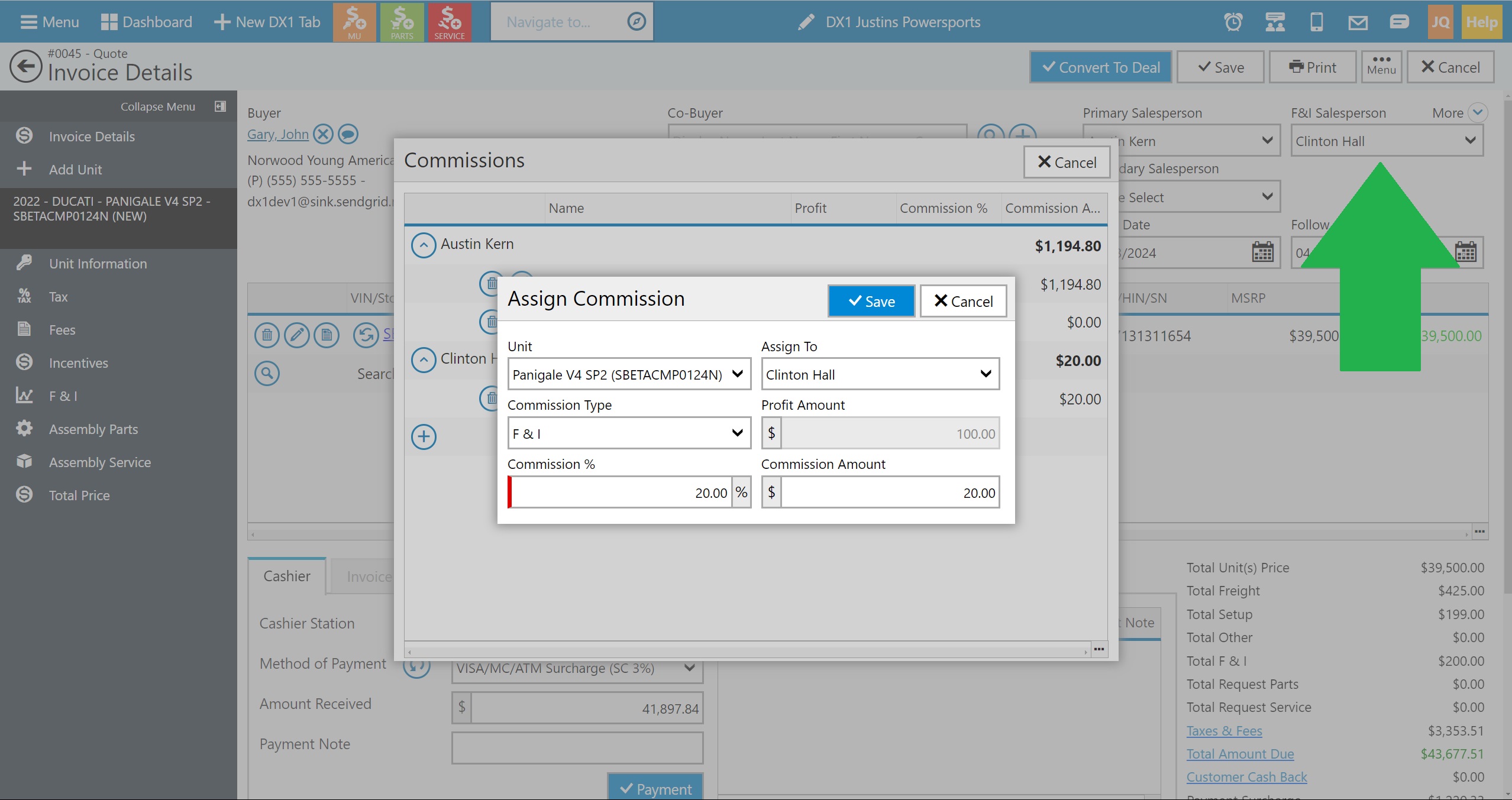Select Unit Information in the sidebar
This screenshot has height=800, width=1512.
tap(98, 264)
